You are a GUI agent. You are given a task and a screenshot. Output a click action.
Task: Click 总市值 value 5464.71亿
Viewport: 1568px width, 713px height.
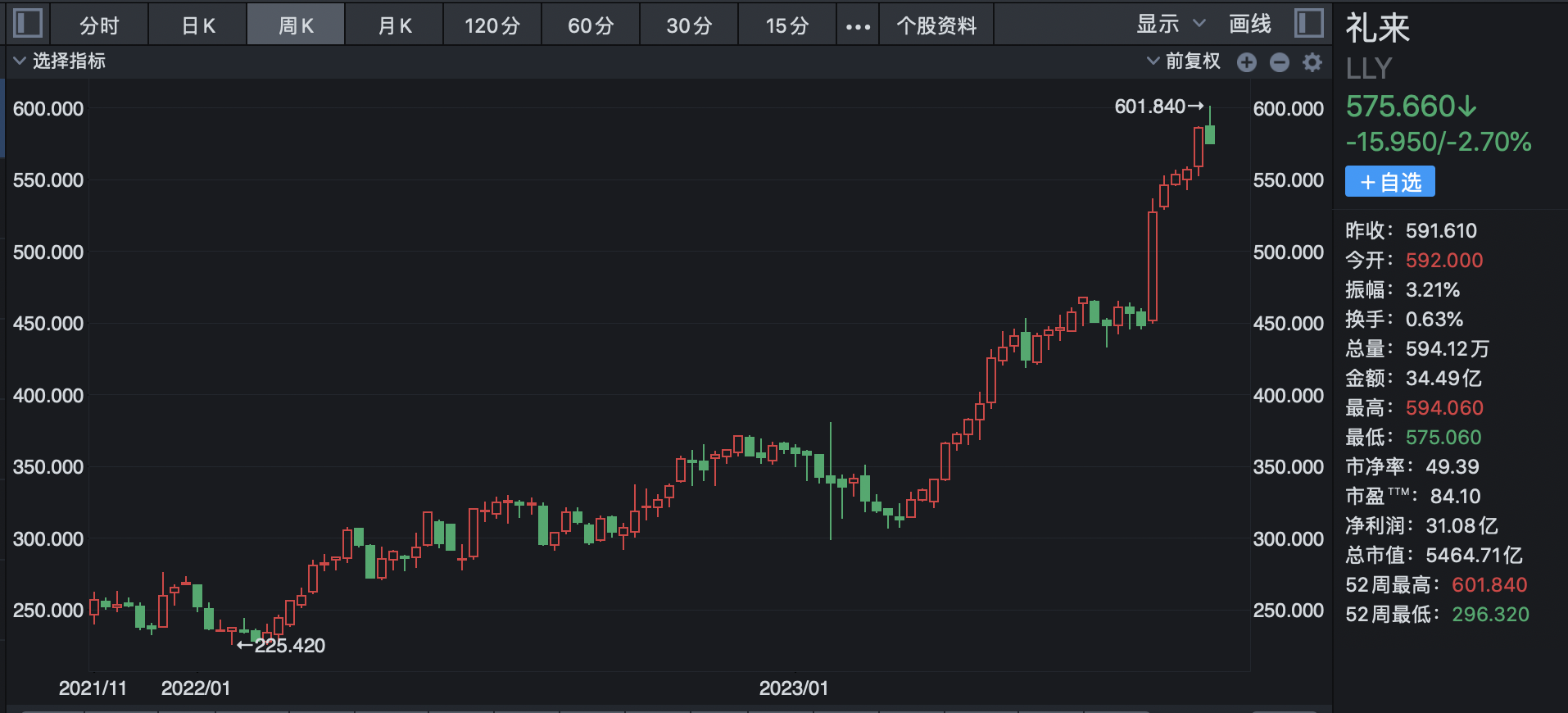point(1474,555)
